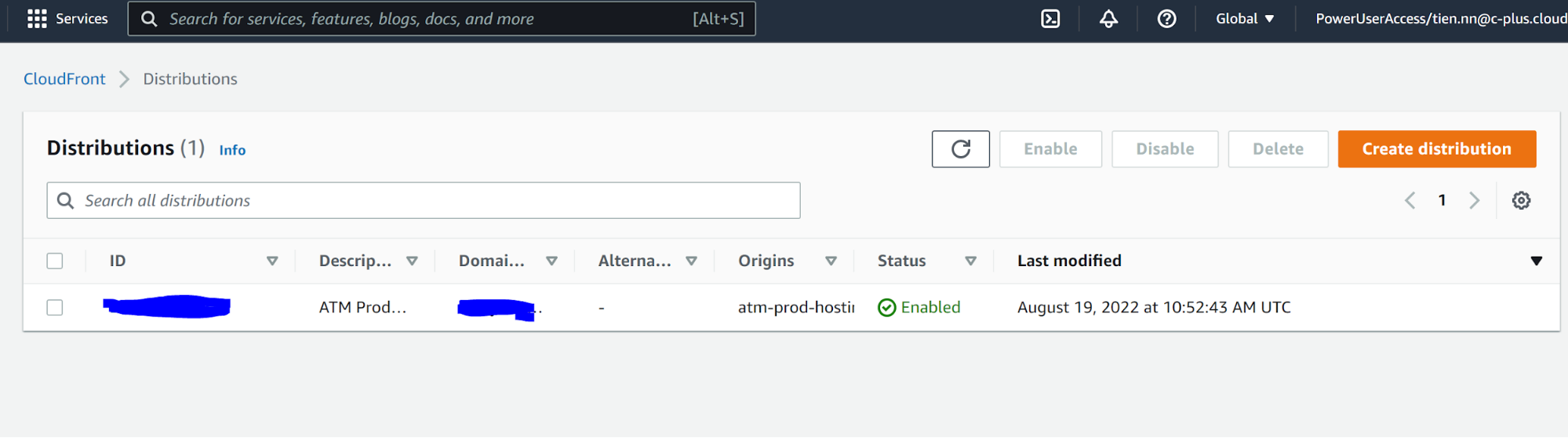The image size is (1568, 438).
Task: Click the Create distribution button
Action: [1436, 149]
